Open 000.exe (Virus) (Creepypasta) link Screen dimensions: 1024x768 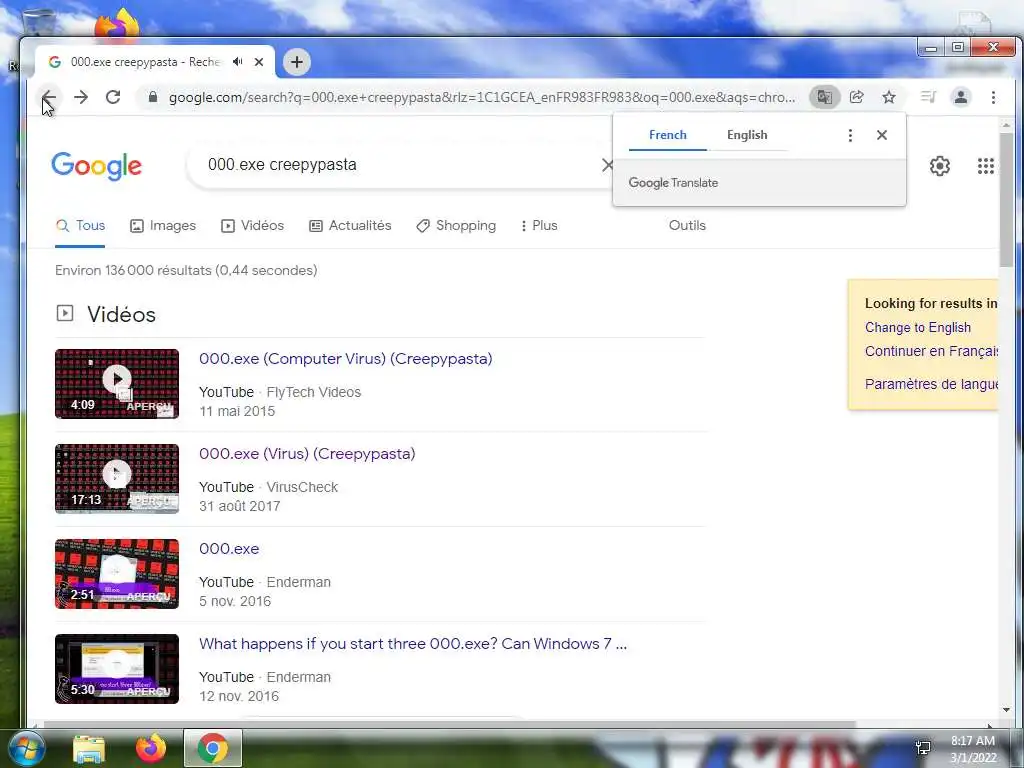click(307, 454)
